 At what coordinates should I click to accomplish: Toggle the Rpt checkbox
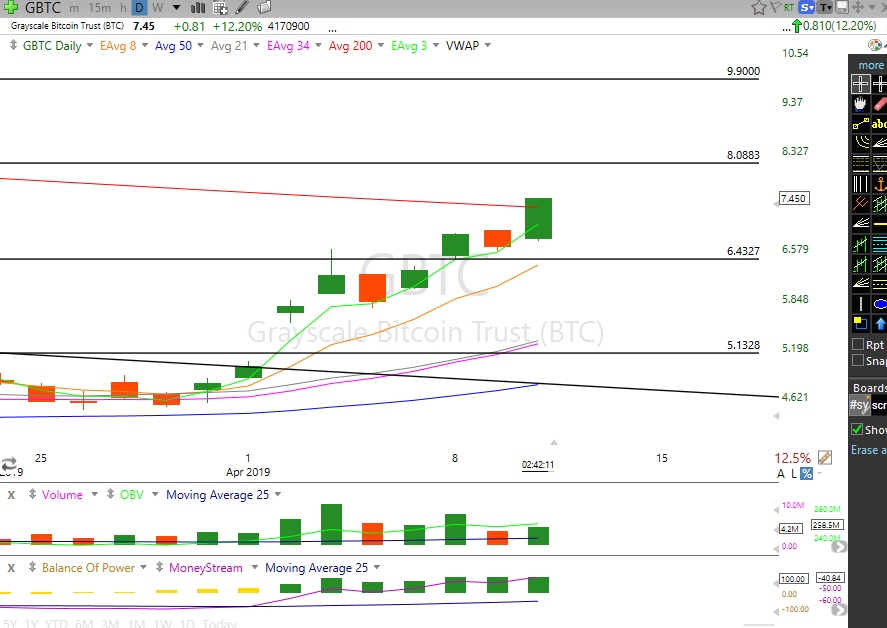858,345
